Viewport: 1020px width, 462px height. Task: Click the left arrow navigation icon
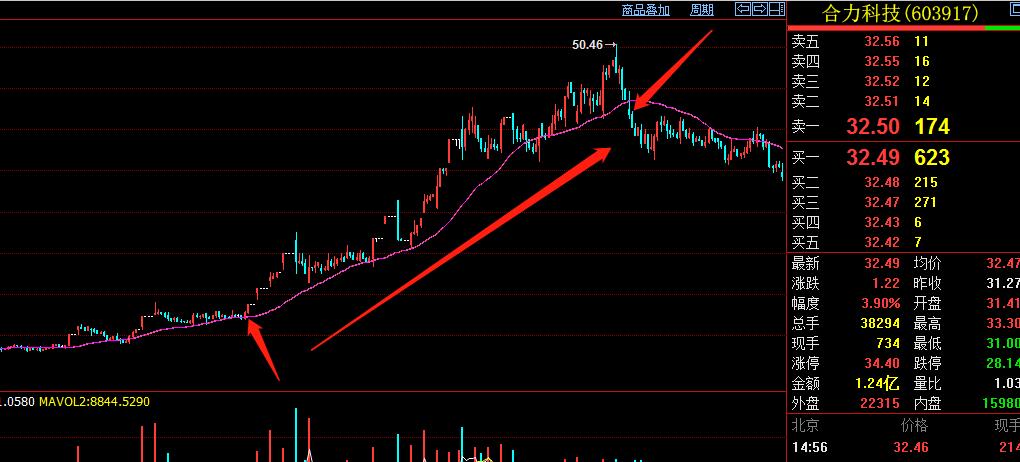pyautogui.click(x=743, y=9)
